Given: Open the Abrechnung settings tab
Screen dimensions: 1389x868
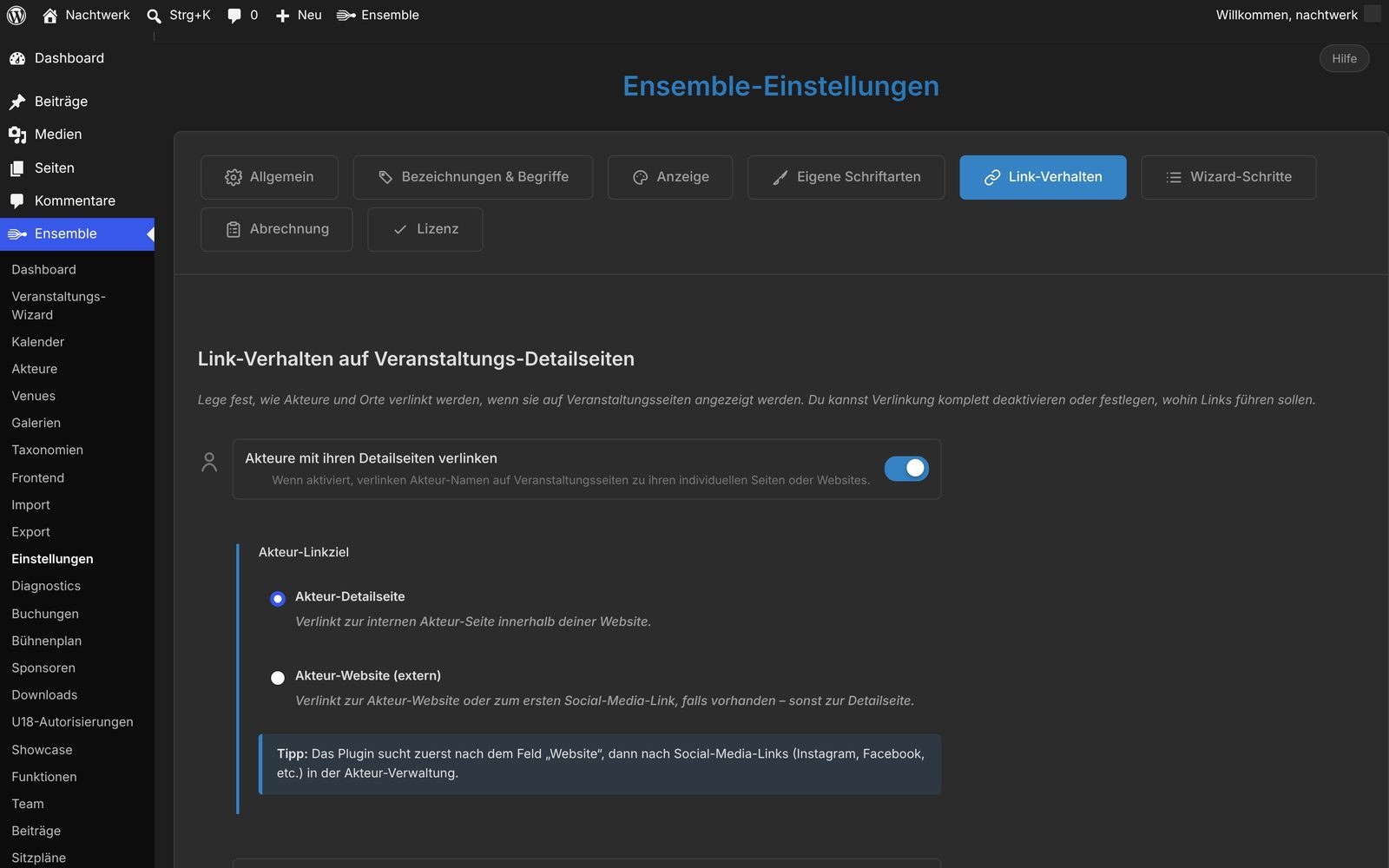Looking at the screenshot, I should pos(277,229).
